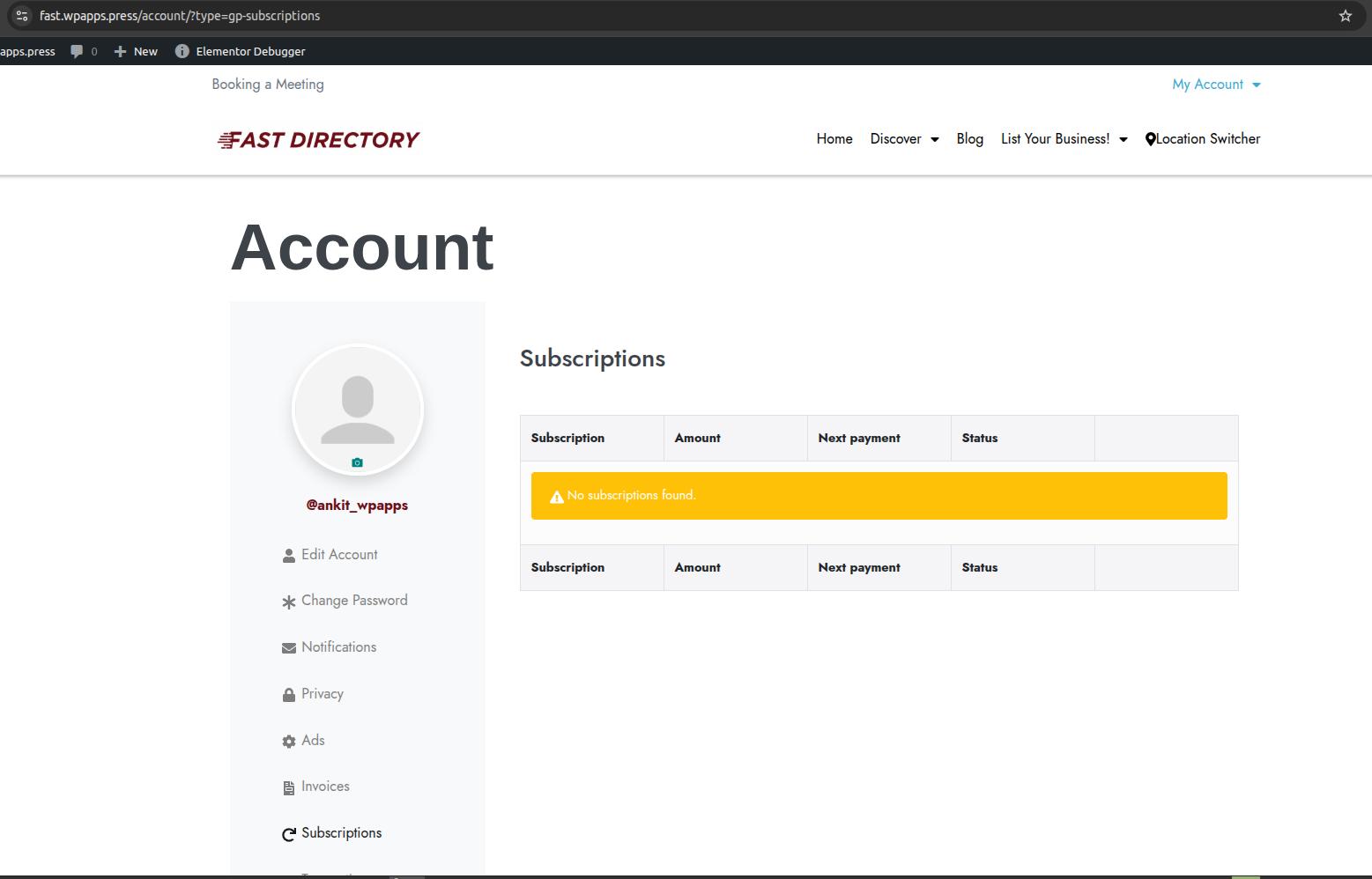Click the browser address bar URL
The height and width of the screenshot is (879, 1372).
point(180,16)
